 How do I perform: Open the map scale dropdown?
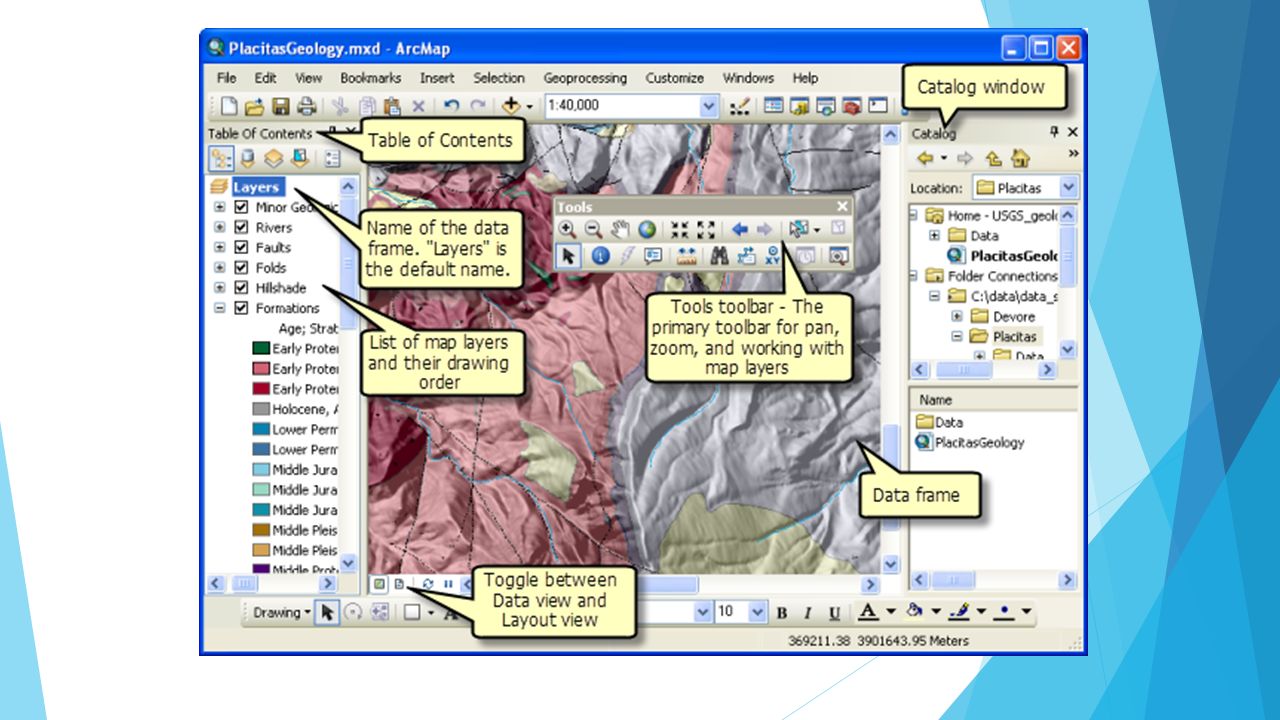[710, 105]
